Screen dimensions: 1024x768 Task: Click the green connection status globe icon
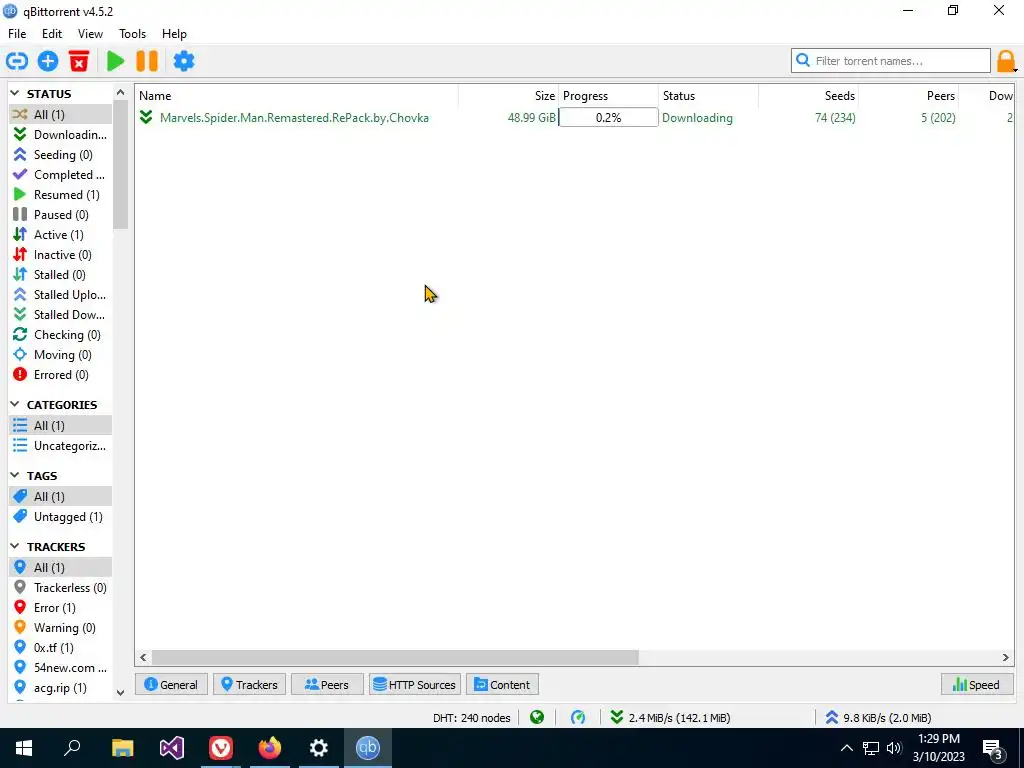537,718
